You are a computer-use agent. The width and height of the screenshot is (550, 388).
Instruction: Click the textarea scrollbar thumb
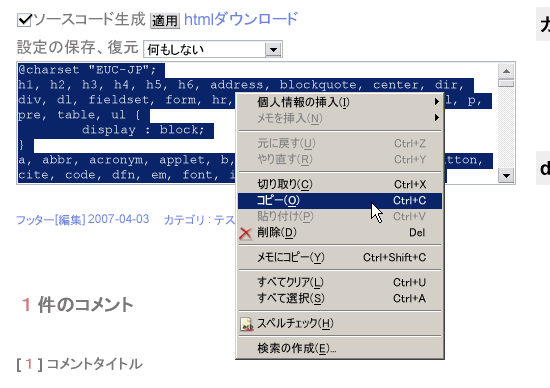[x=506, y=83]
